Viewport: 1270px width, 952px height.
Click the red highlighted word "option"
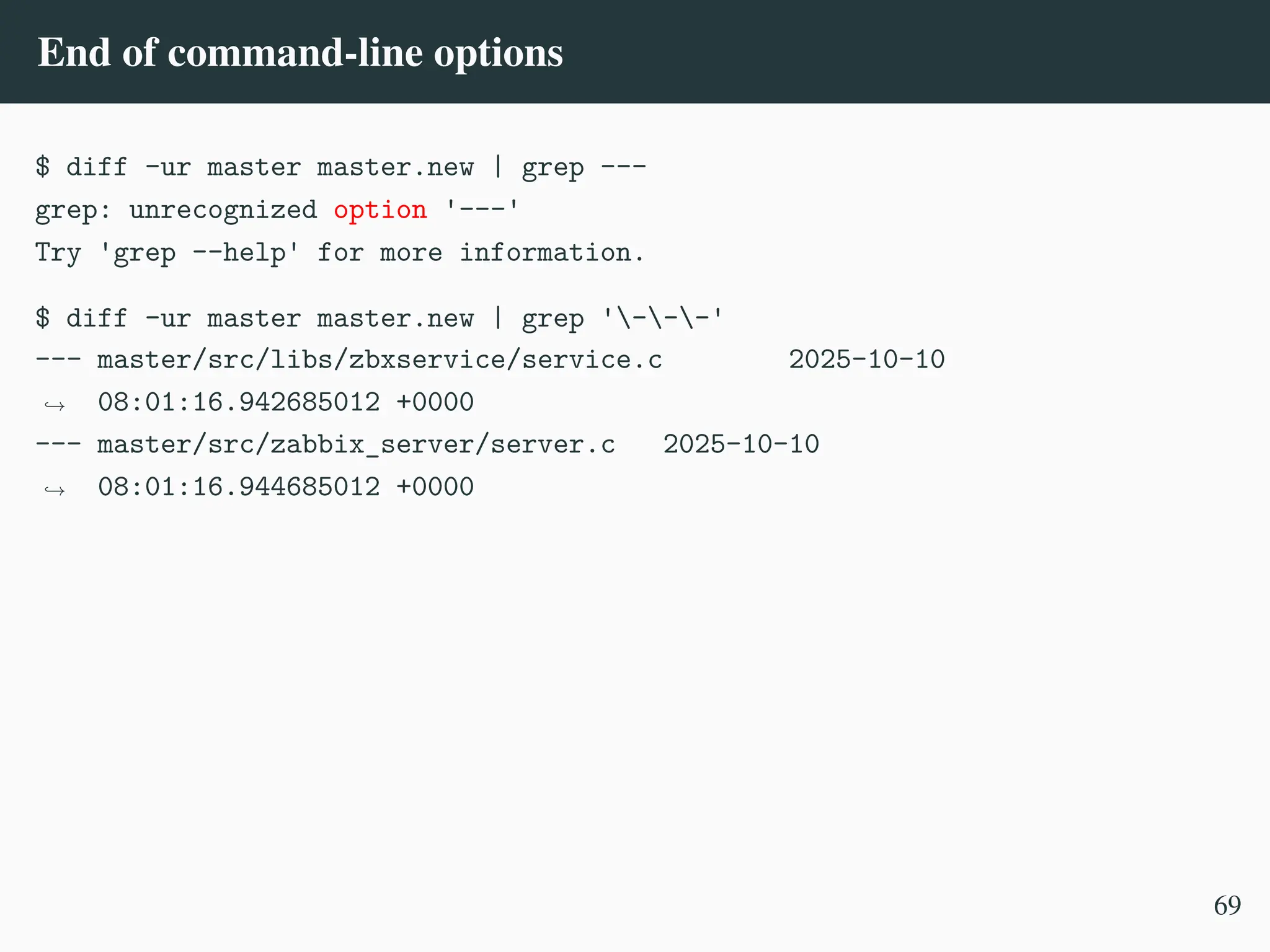(x=380, y=210)
